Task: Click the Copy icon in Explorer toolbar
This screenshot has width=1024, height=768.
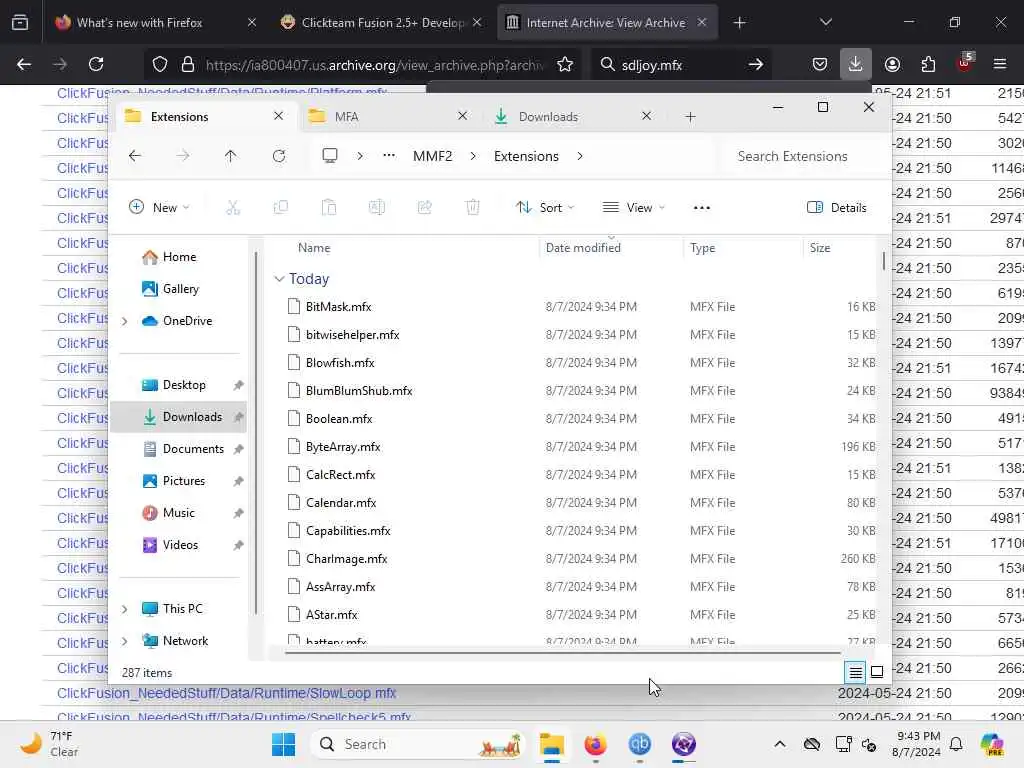Action: click(x=281, y=208)
